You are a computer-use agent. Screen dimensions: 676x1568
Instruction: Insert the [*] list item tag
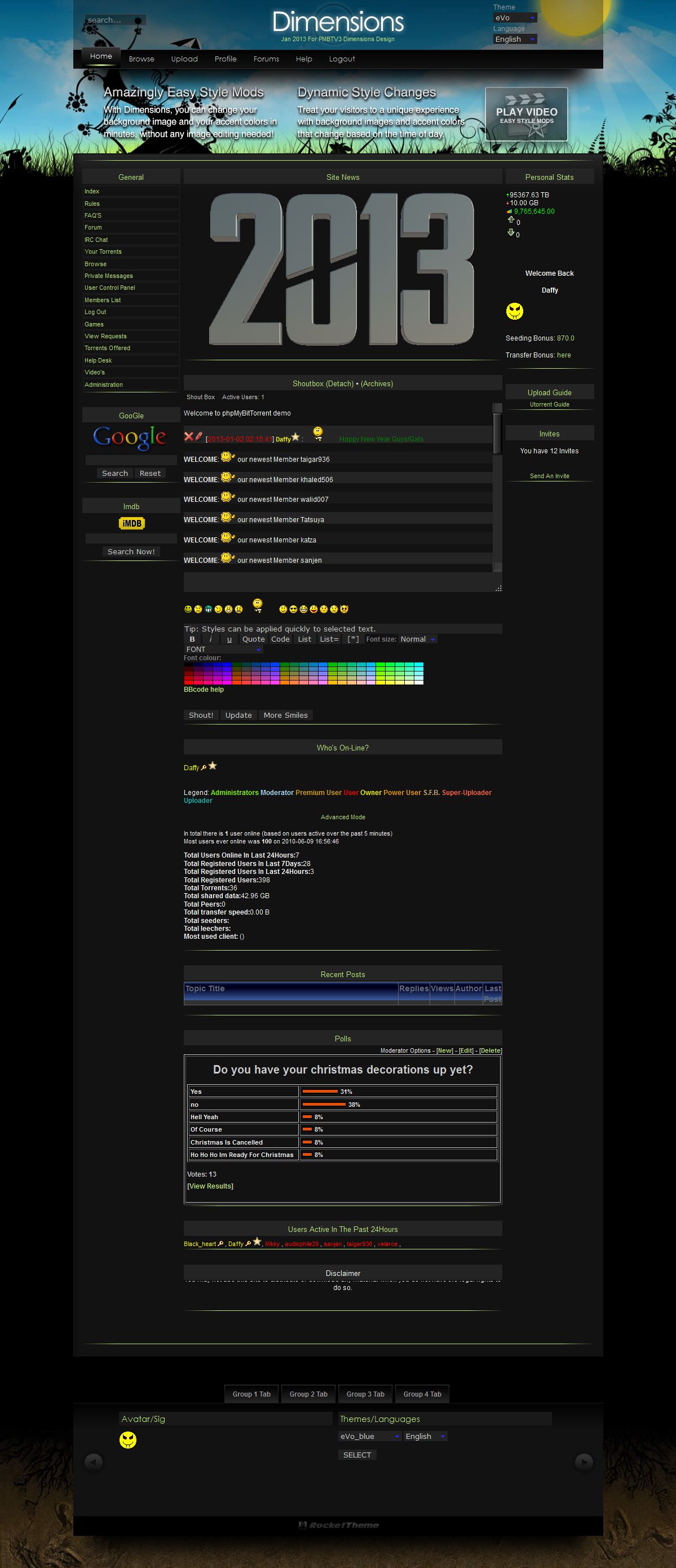tap(353, 639)
